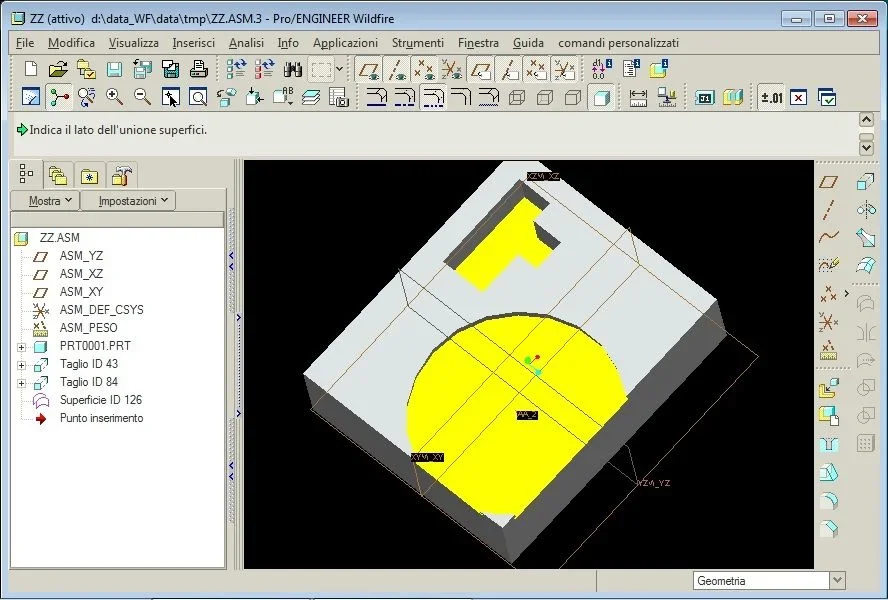888x600 pixels.
Task: Open the Geometria selection filter dropdown
Action: click(x=838, y=581)
